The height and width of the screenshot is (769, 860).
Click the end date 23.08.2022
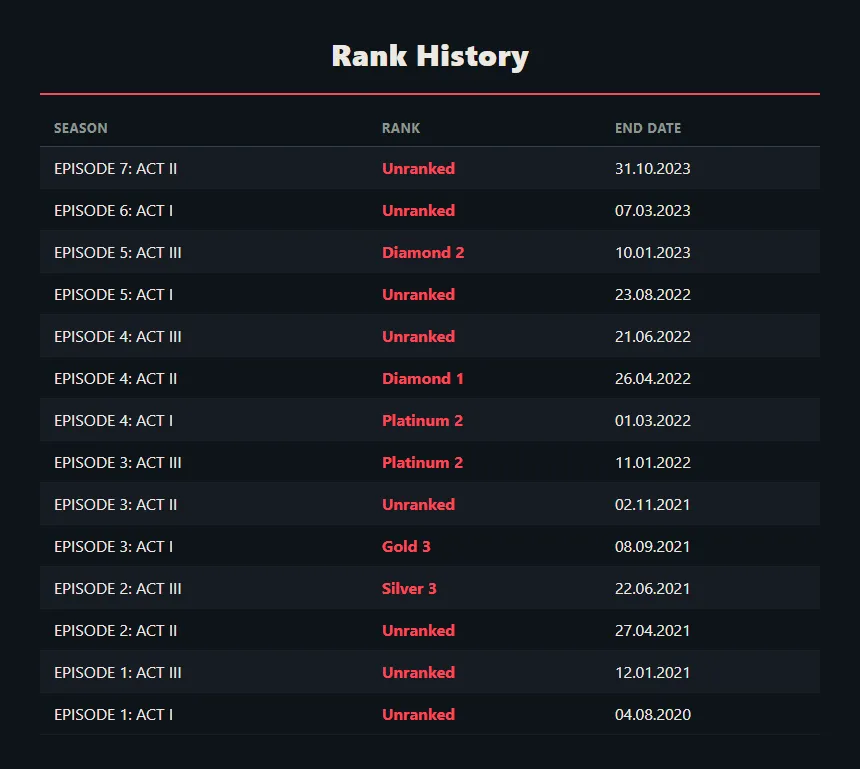click(x=653, y=295)
